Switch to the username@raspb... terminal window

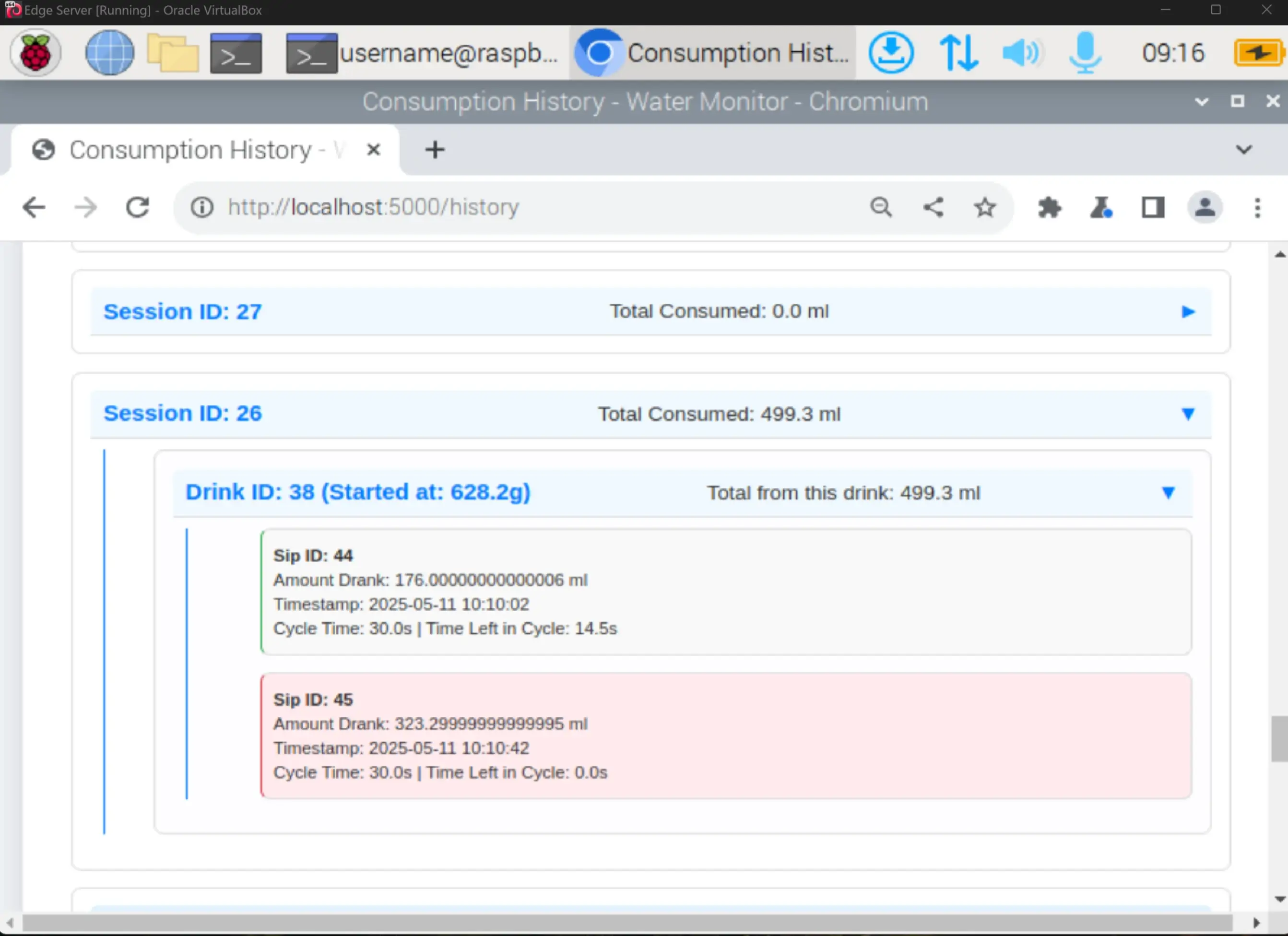[x=422, y=53]
